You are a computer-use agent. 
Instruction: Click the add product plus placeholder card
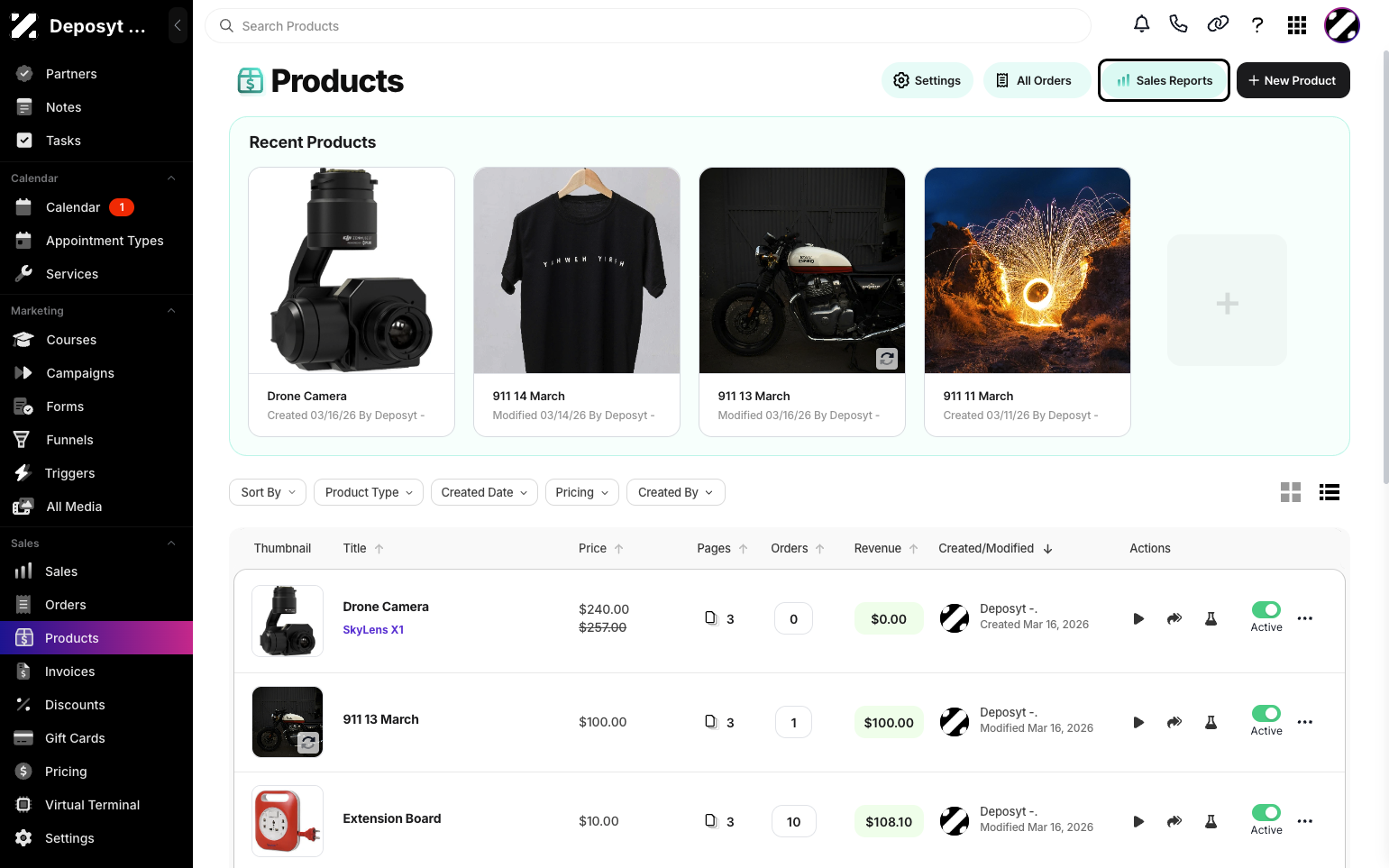[1227, 300]
